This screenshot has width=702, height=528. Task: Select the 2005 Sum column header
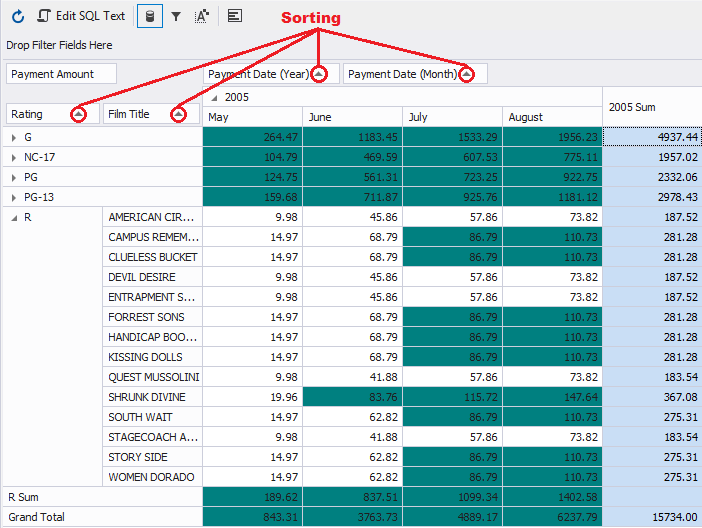(652, 107)
